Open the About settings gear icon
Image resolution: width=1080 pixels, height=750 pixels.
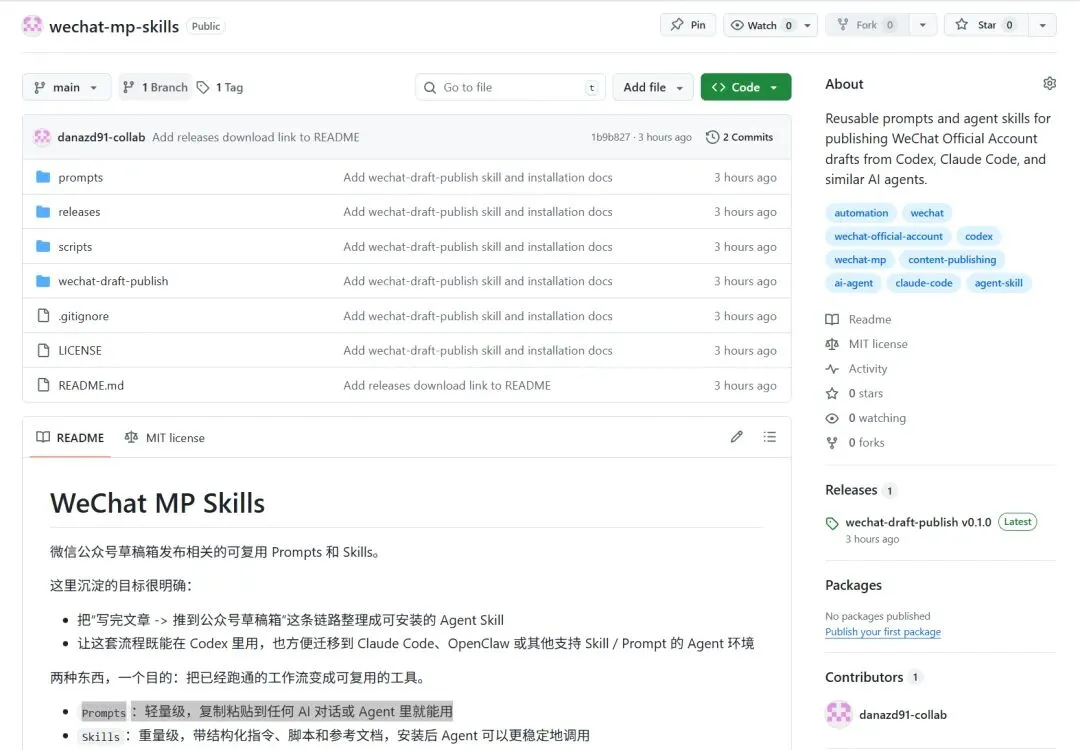pyautogui.click(x=1049, y=83)
